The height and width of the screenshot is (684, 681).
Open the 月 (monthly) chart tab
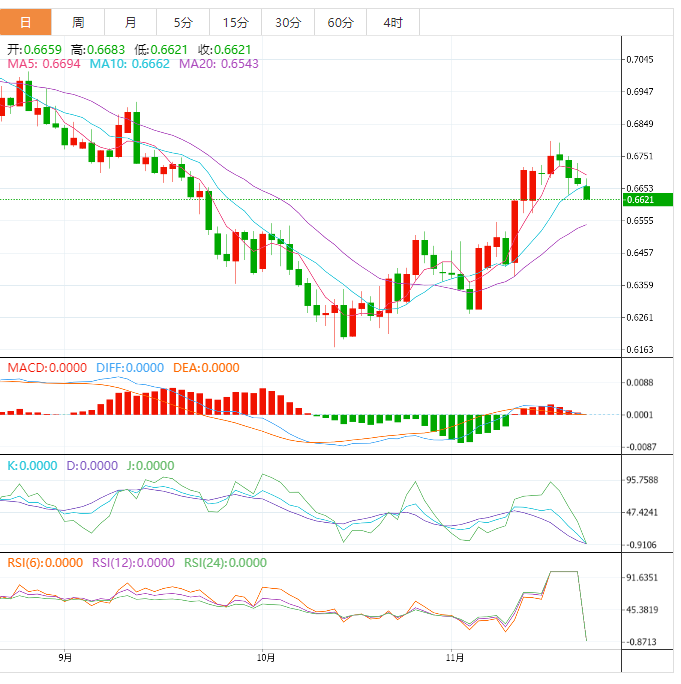point(131,22)
